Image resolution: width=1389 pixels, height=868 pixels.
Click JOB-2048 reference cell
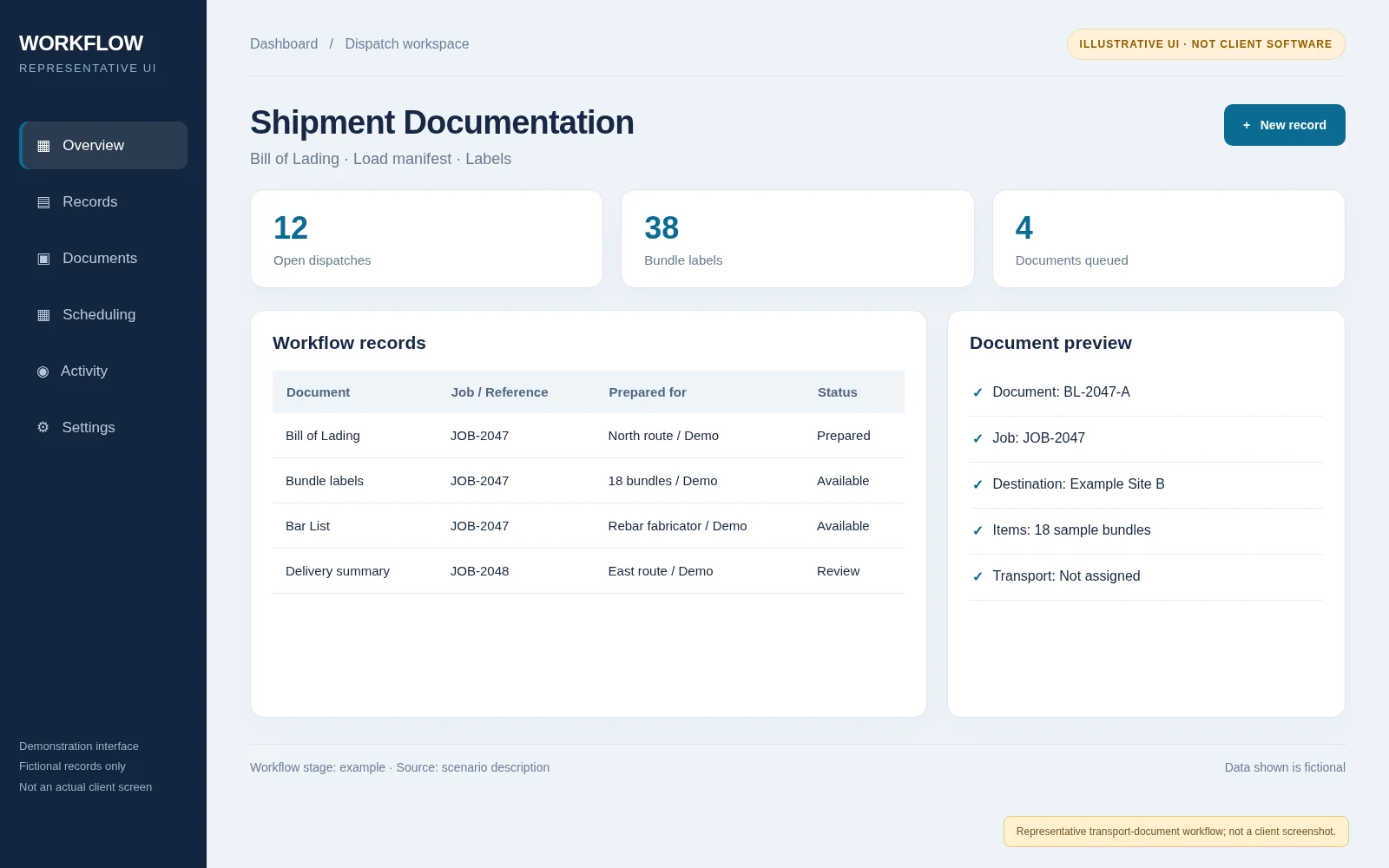tap(479, 571)
